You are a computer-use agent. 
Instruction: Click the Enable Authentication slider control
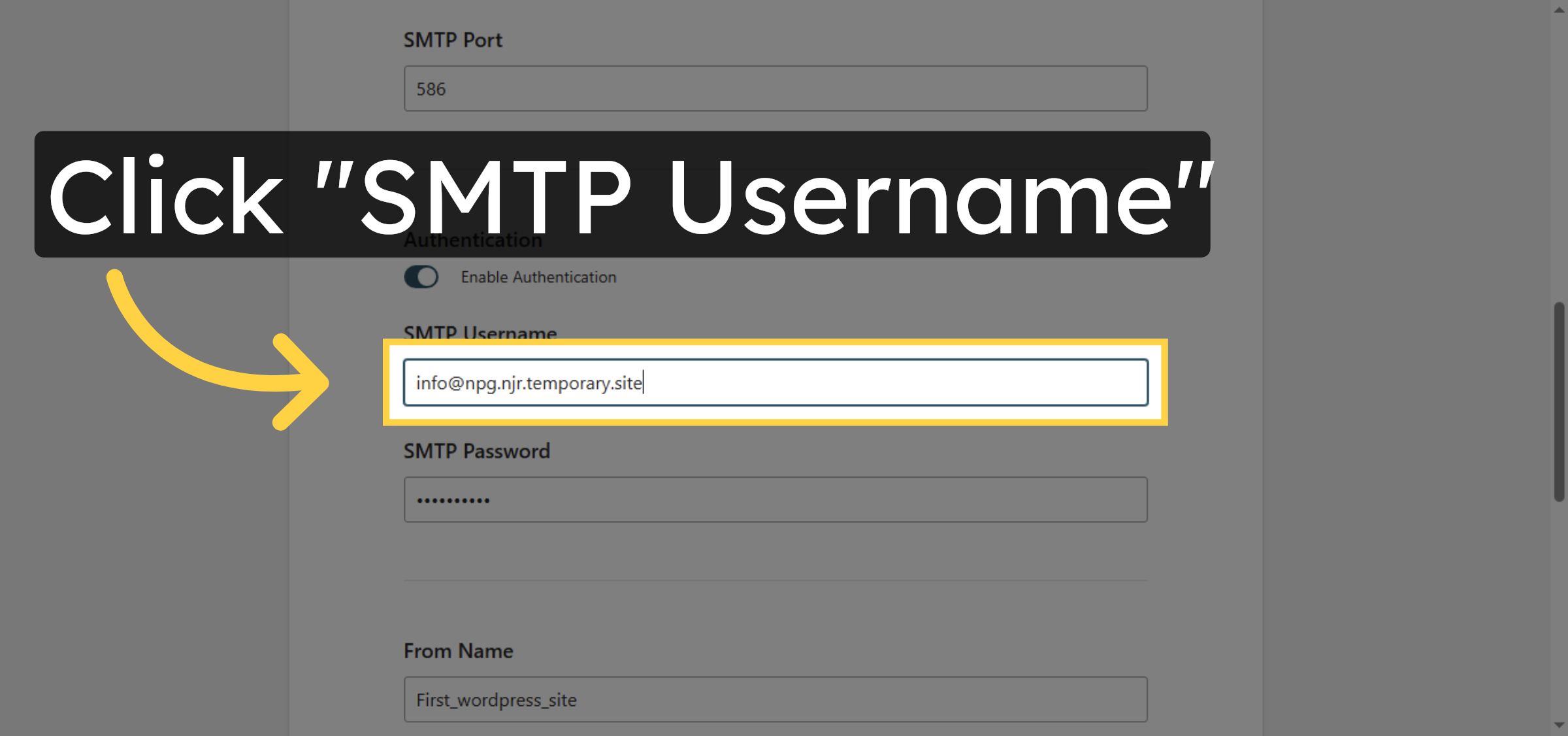(x=421, y=276)
